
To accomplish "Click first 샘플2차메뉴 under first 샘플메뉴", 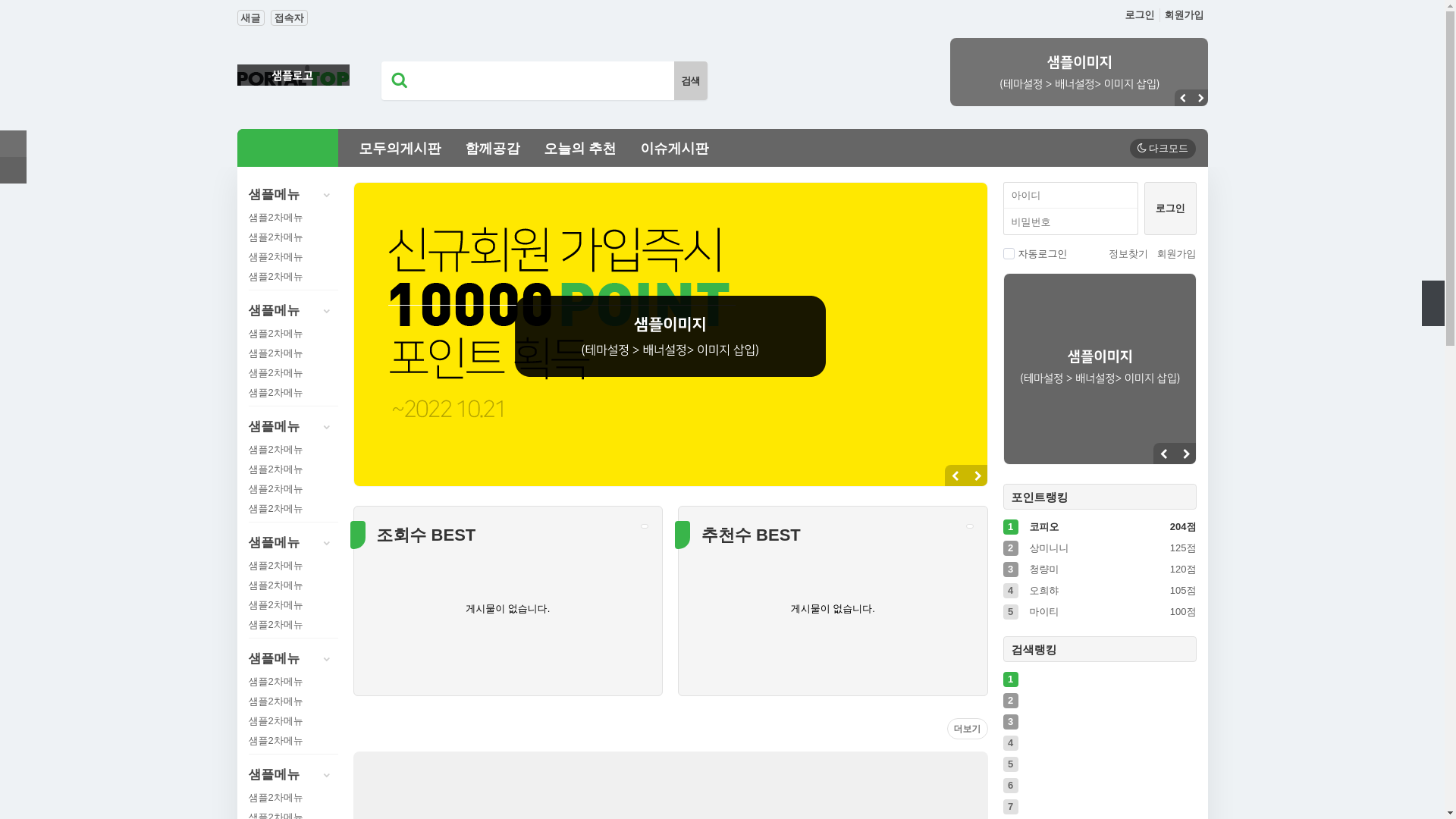I will 275,218.
